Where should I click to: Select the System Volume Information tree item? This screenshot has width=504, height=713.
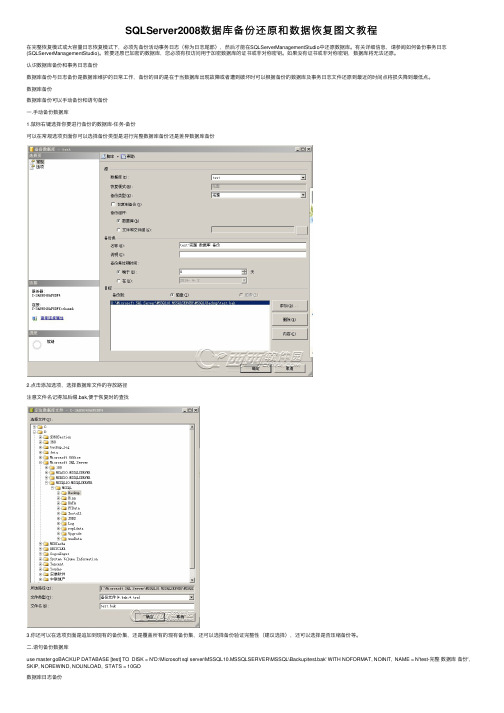(x=74, y=559)
